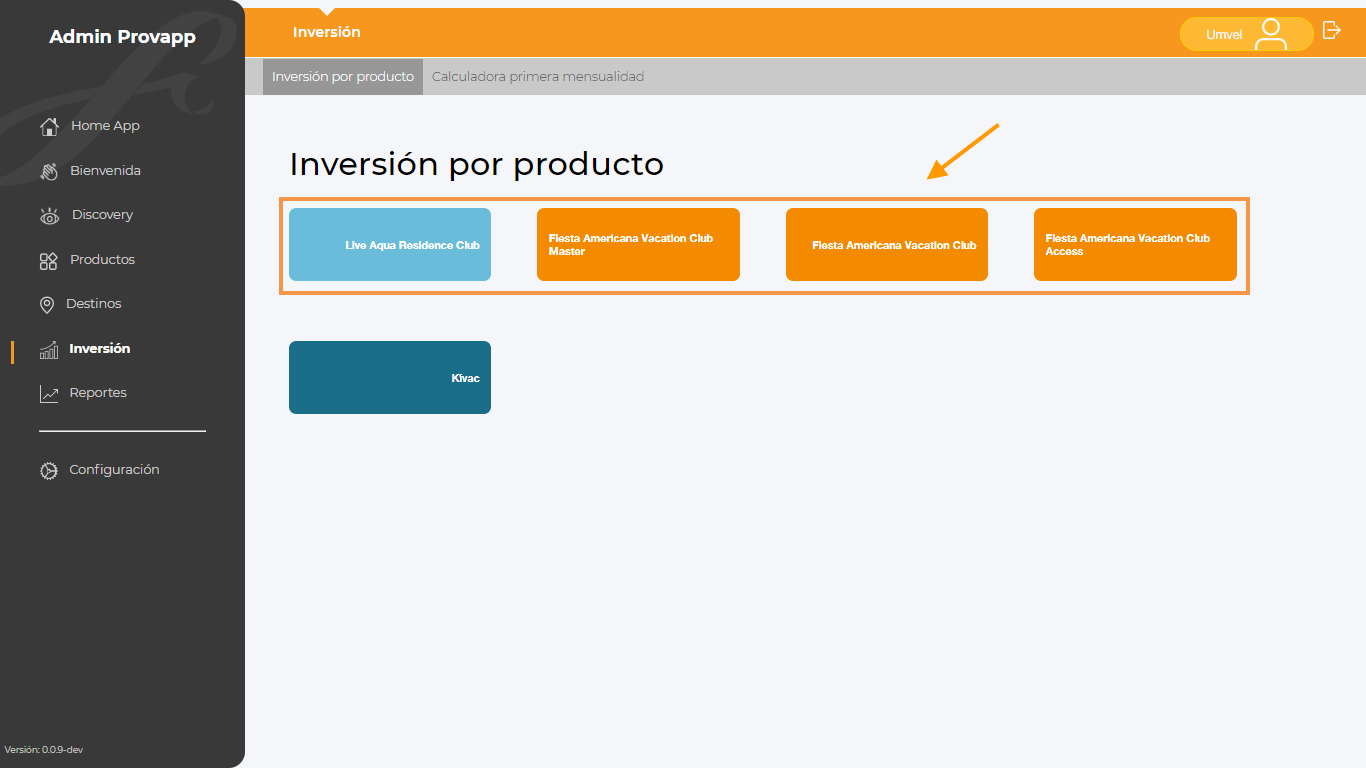Open Reportes section
The image size is (1366, 768).
(98, 393)
